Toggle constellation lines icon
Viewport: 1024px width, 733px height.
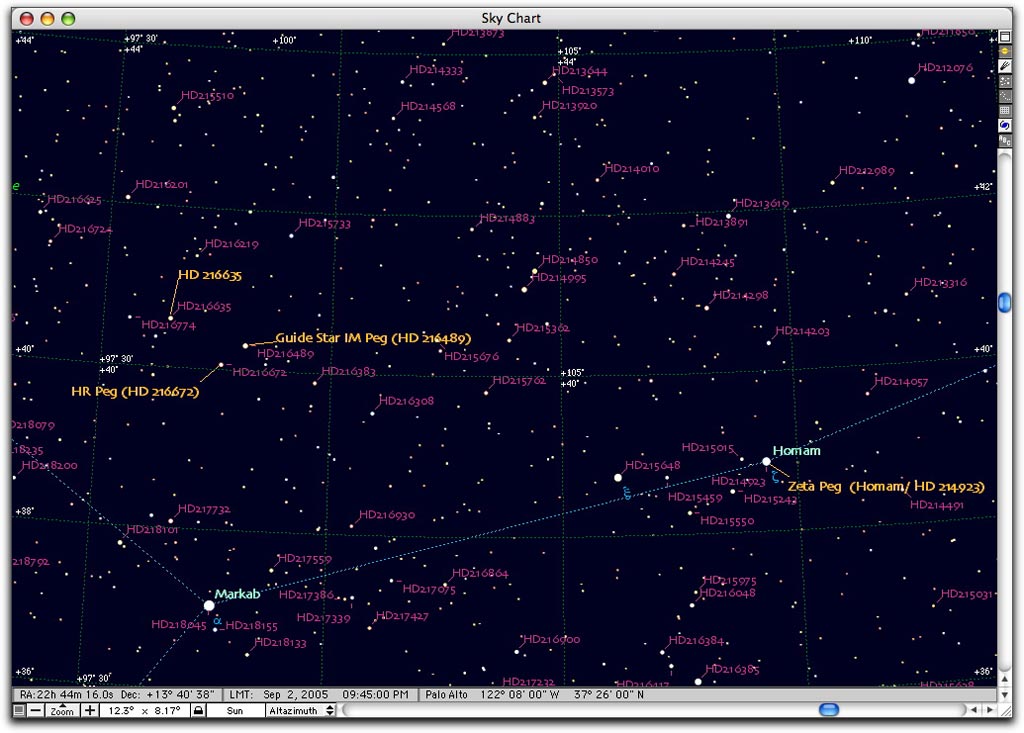pyautogui.click(x=1005, y=96)
